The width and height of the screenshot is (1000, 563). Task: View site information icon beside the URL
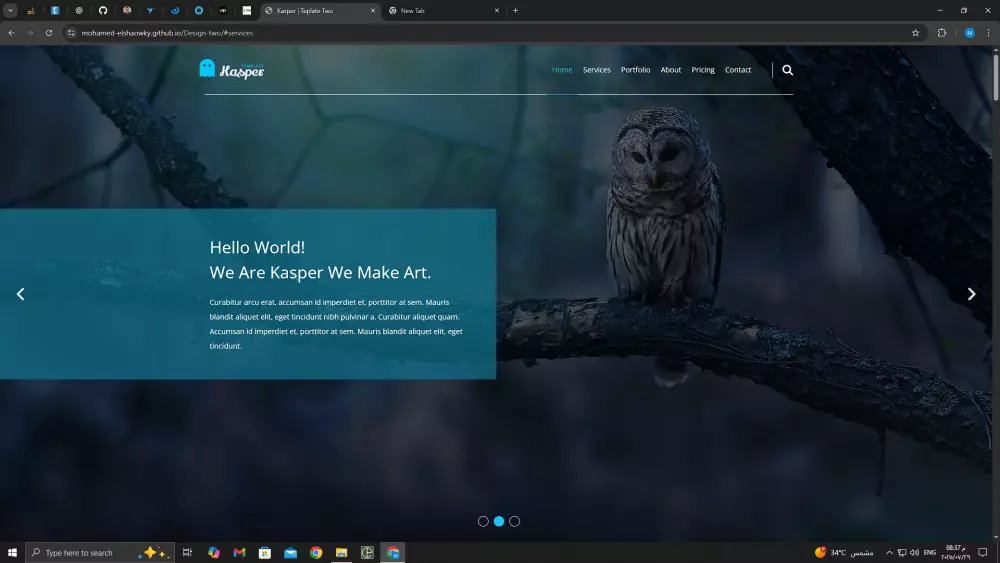point(71,33)
